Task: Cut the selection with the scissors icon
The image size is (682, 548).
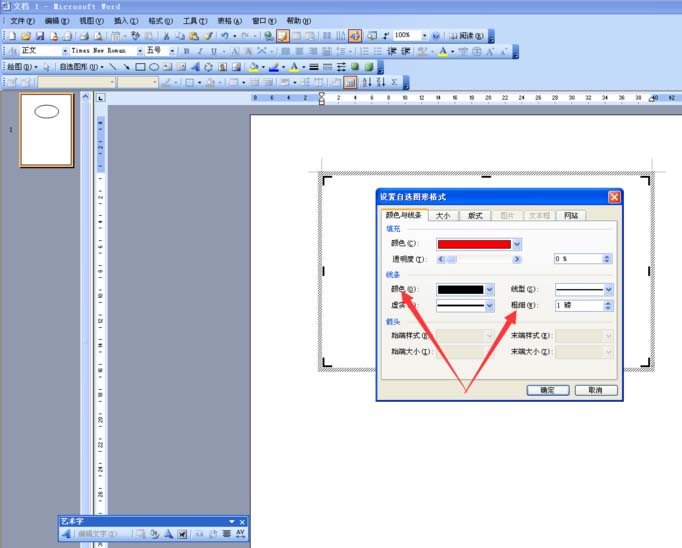Action: (x=166, y=36)
